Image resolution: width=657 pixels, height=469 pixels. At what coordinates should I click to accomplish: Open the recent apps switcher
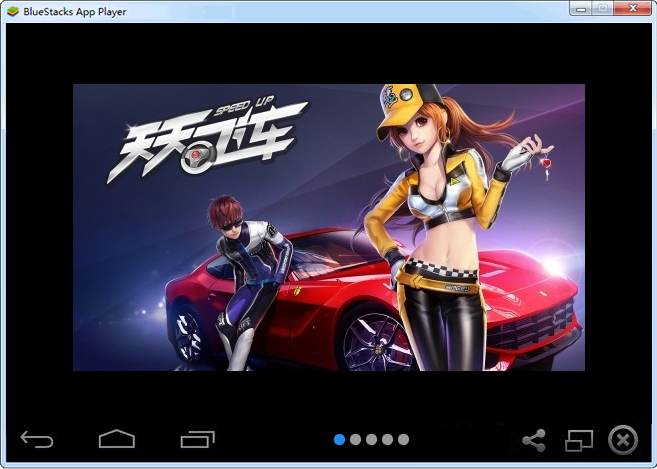[x=197, y=439]
